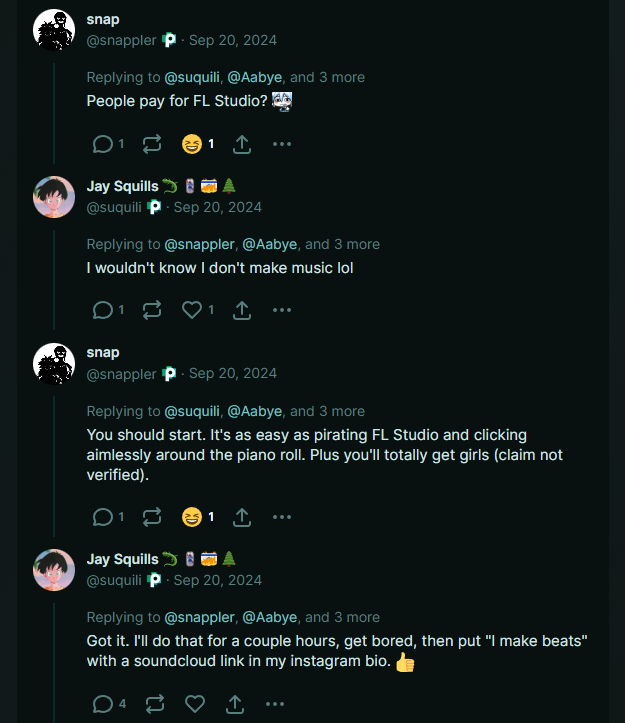Toggle laughing reaction on "People pay for FL Studio?"
The image size is (625, 723).
(x=192, y=144)
